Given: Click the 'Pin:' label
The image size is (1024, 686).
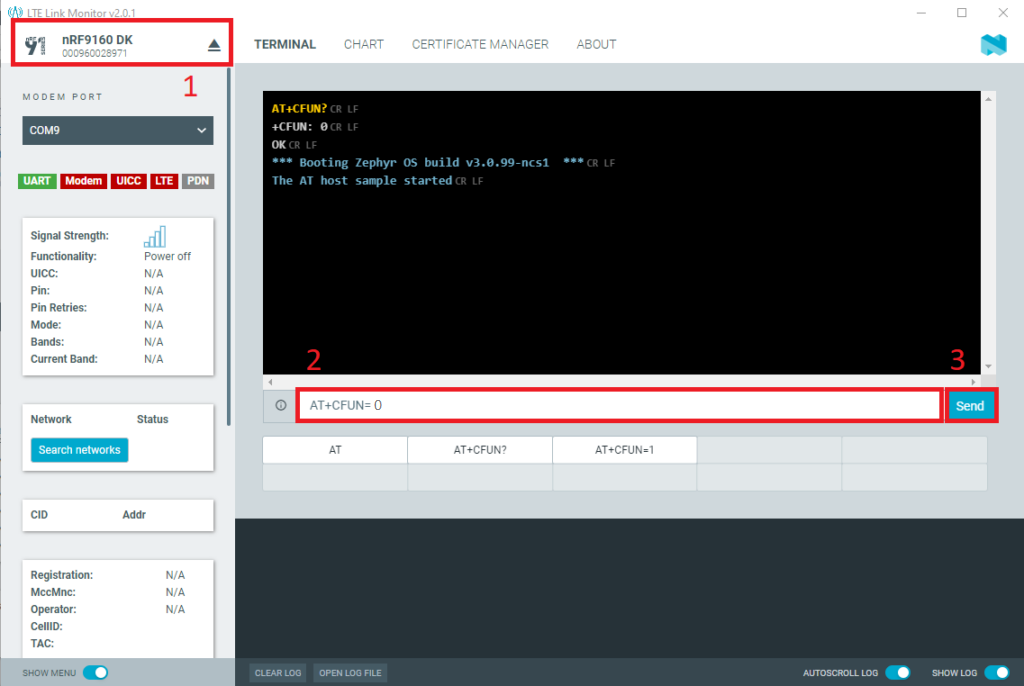Looking at the screenshot, I should click(x=40, y=290).
